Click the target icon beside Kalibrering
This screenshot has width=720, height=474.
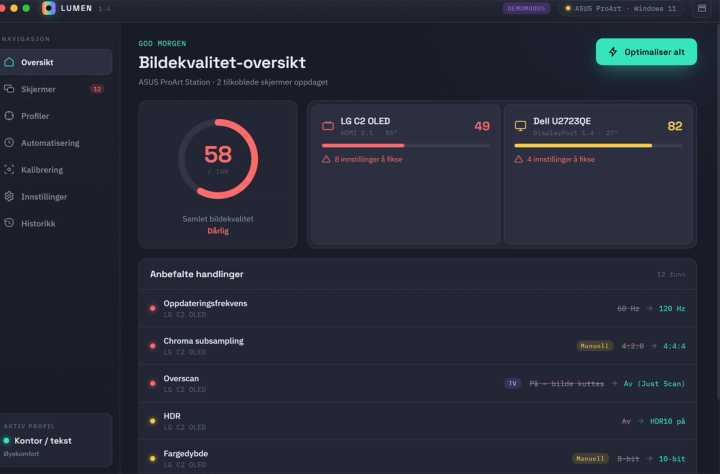click(9, 169)
